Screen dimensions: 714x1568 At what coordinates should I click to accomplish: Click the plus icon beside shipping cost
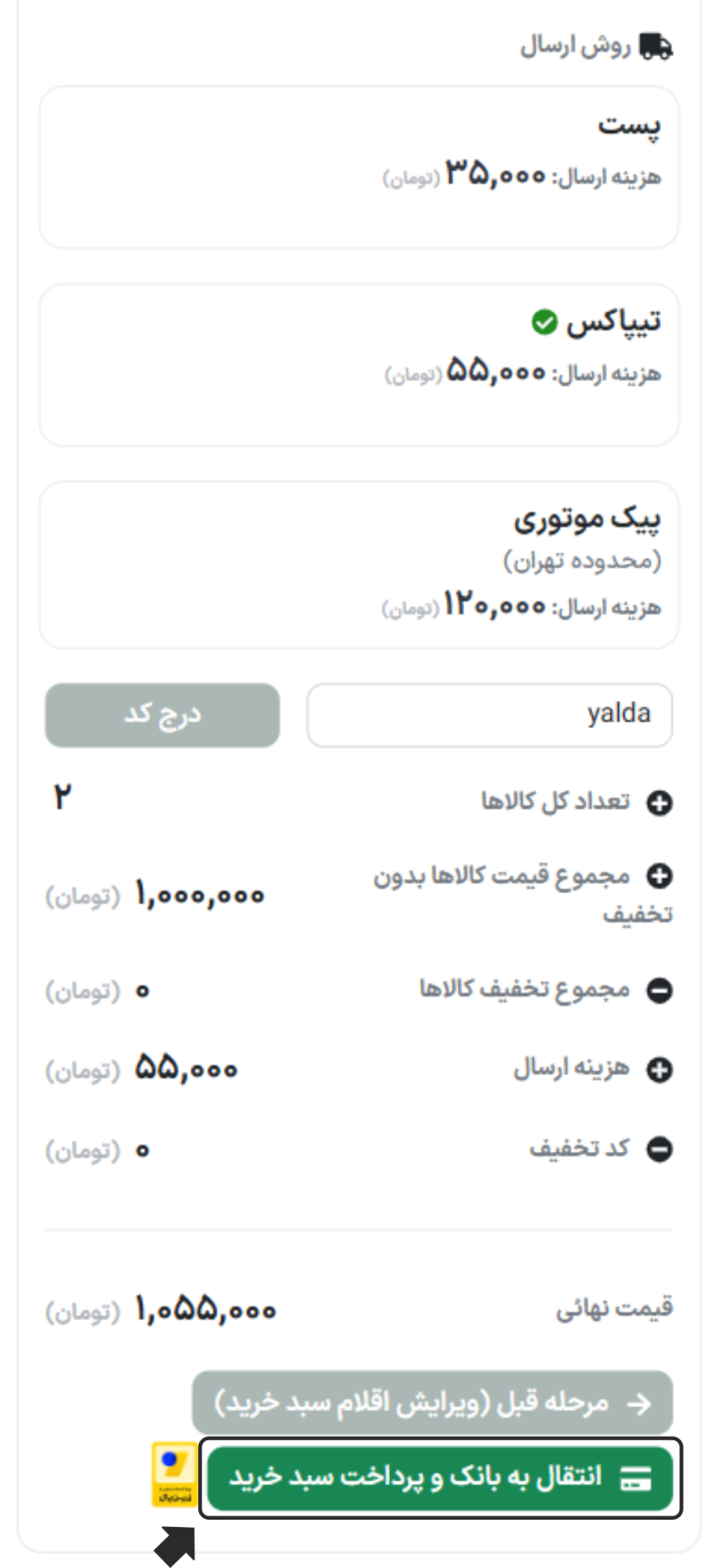[659, 1070]
